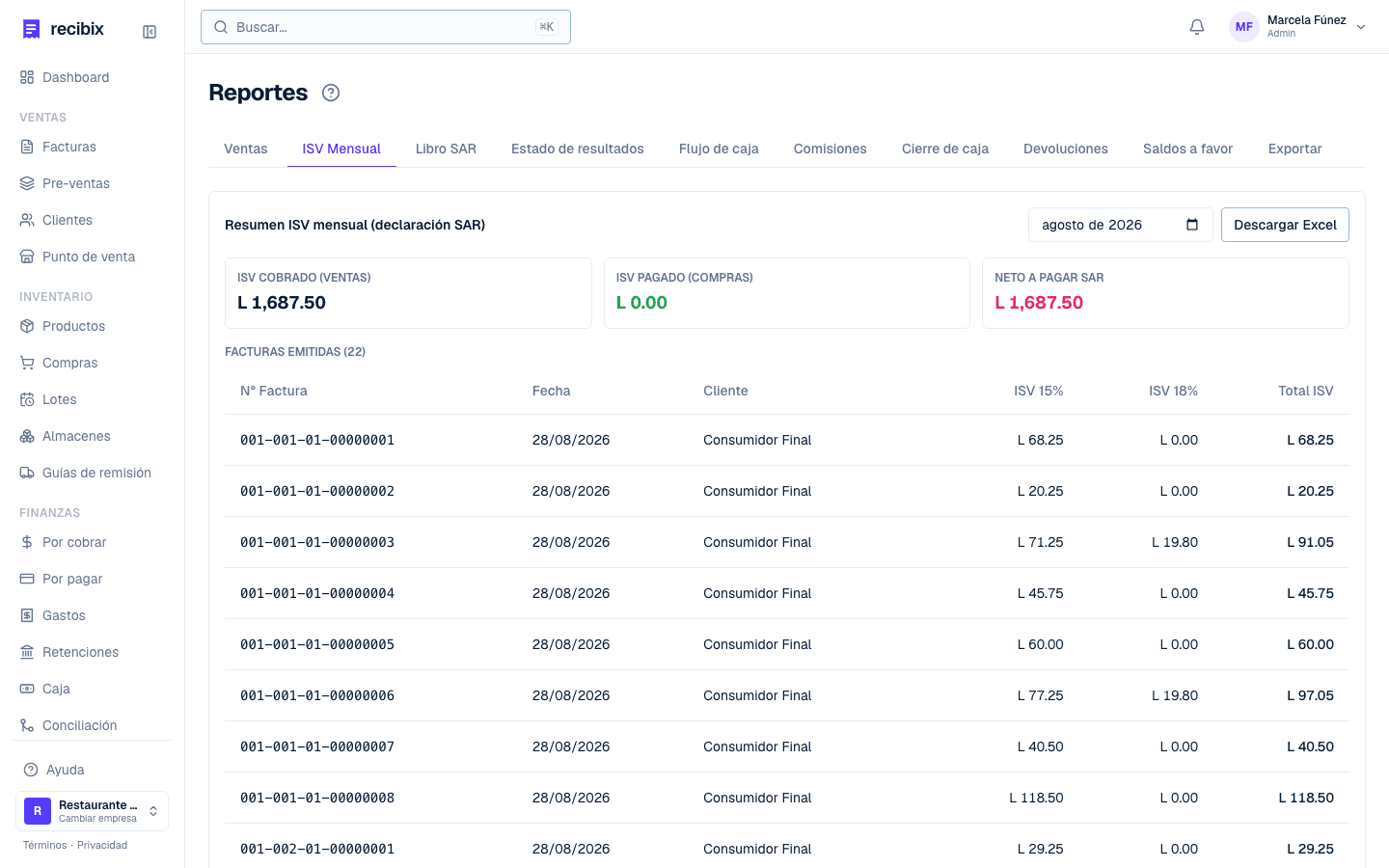This screenshot has height=868, width=1389.
Task: Open Por cobrar dollar icon
Action: (27, 542)
